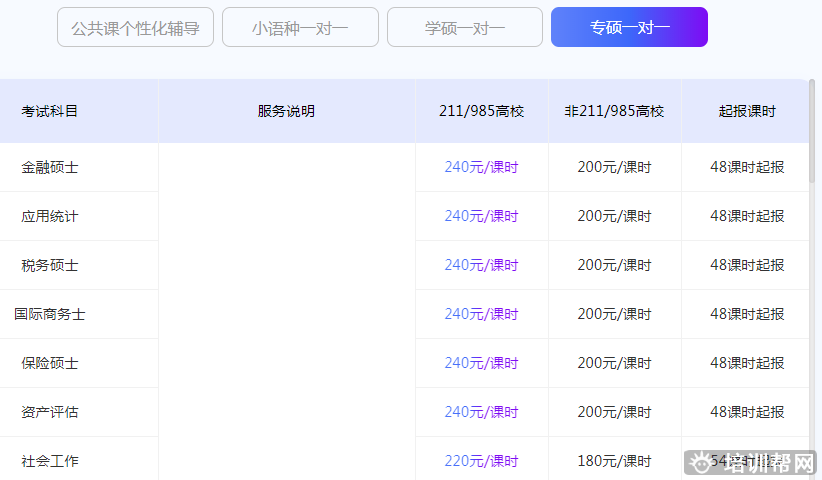Click the 211/985高校 column header
Viewport: 822px width, 480px height.
click(x=481, y=111)
